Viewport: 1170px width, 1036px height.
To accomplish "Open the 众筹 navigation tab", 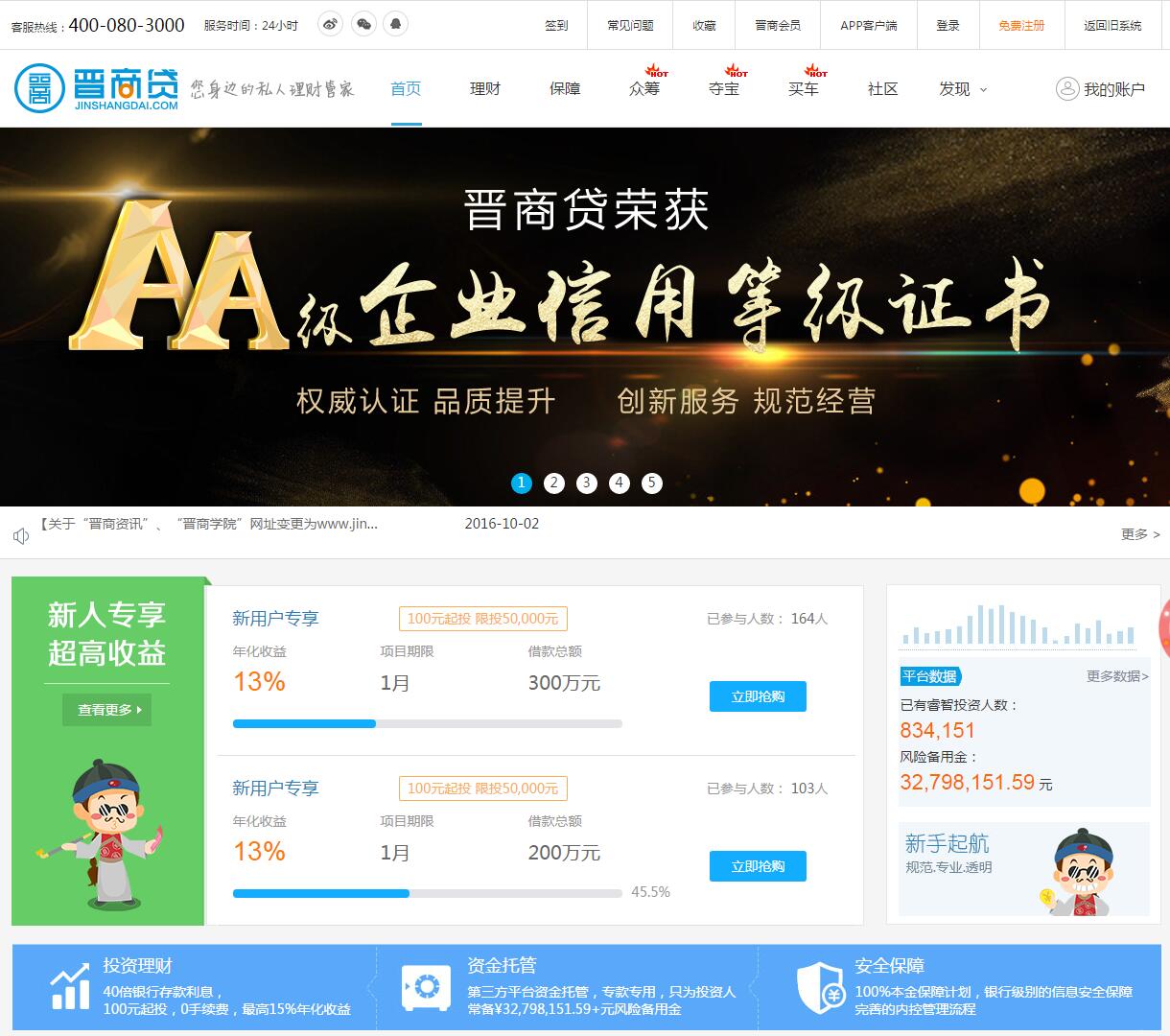I will (x=644, y=89).
